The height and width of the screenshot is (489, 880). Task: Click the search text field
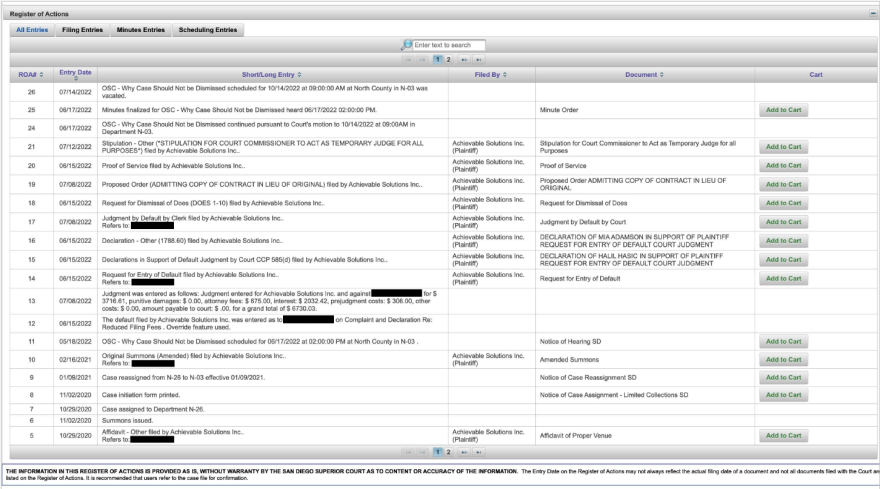coord(448,45)
